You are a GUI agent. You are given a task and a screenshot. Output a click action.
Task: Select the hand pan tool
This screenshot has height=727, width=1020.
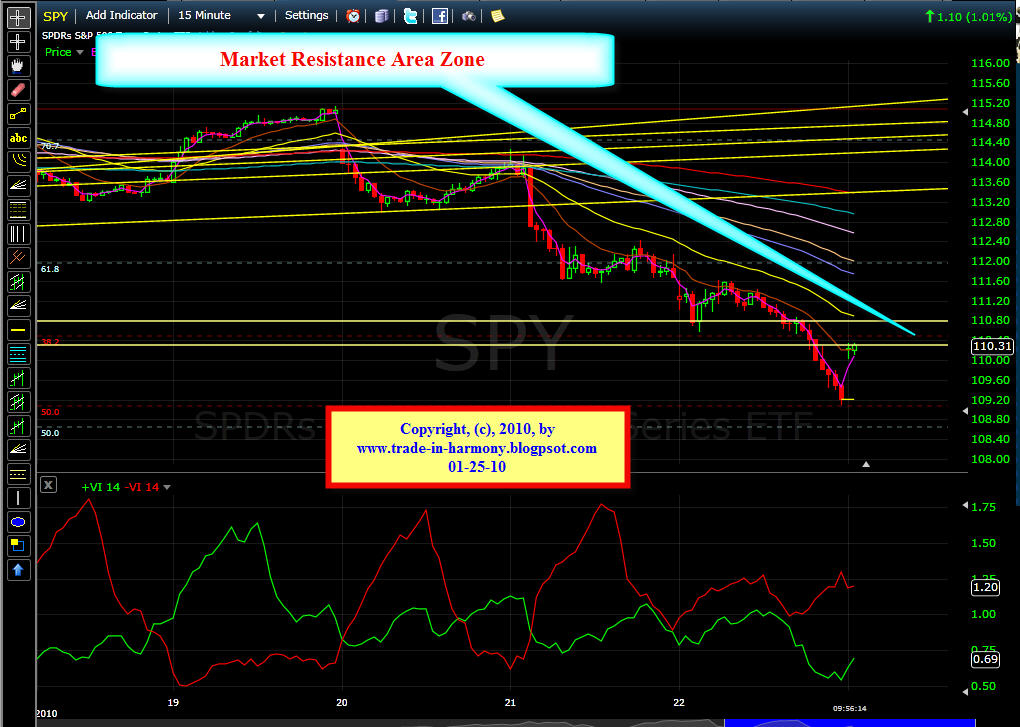coord(18,65)
